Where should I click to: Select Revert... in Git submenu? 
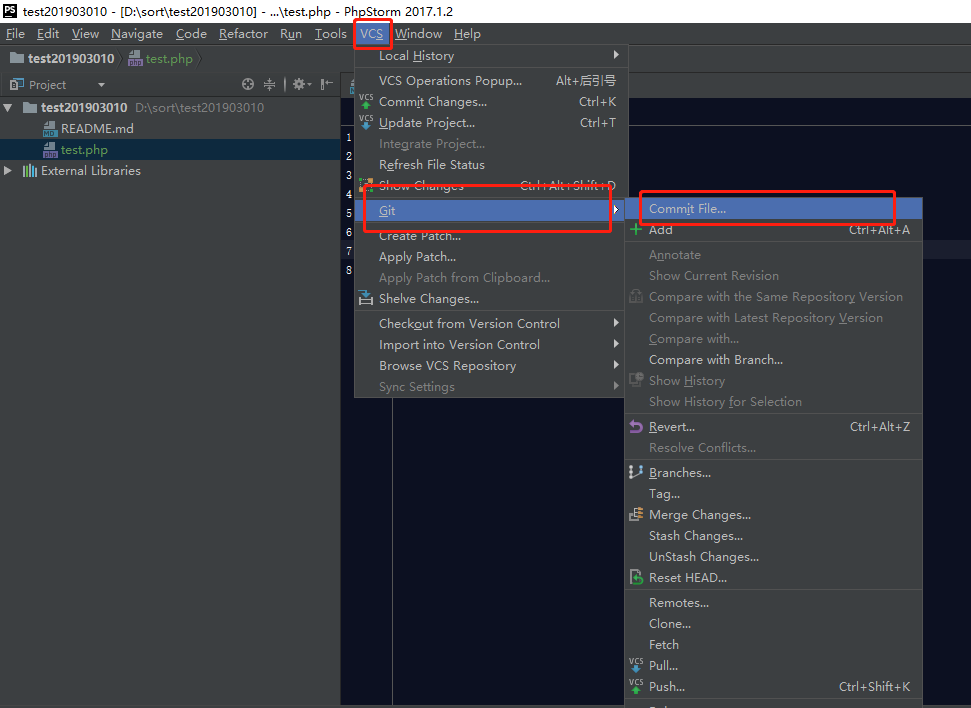point(773,427)
